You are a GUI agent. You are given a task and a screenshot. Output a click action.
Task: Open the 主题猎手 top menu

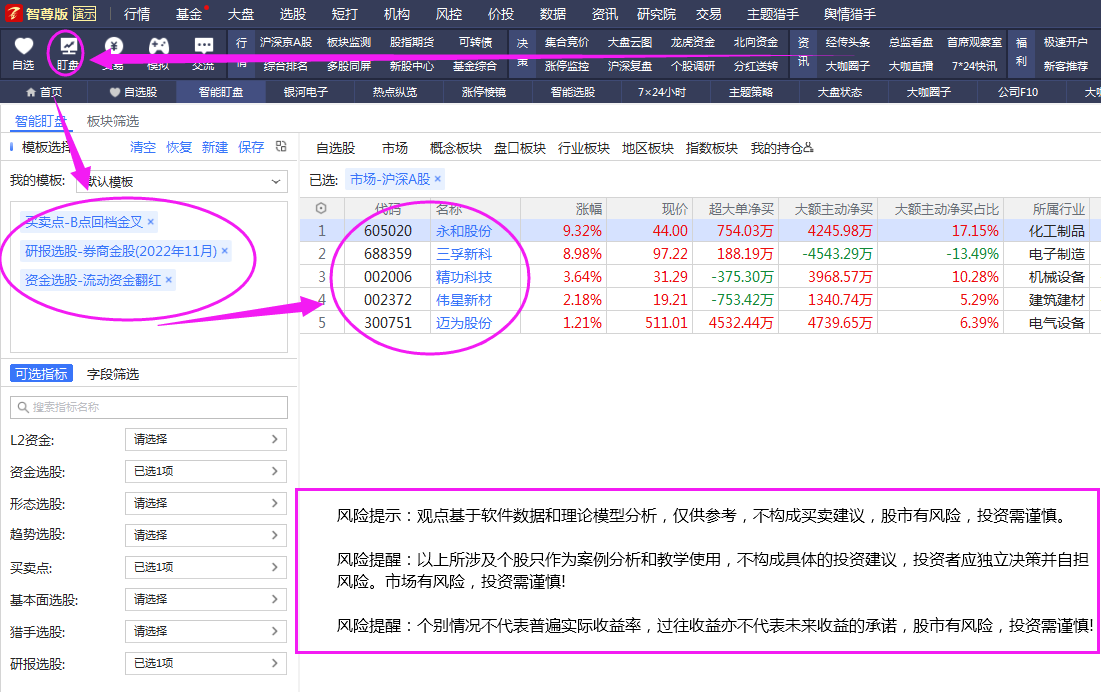click(773, 14)
